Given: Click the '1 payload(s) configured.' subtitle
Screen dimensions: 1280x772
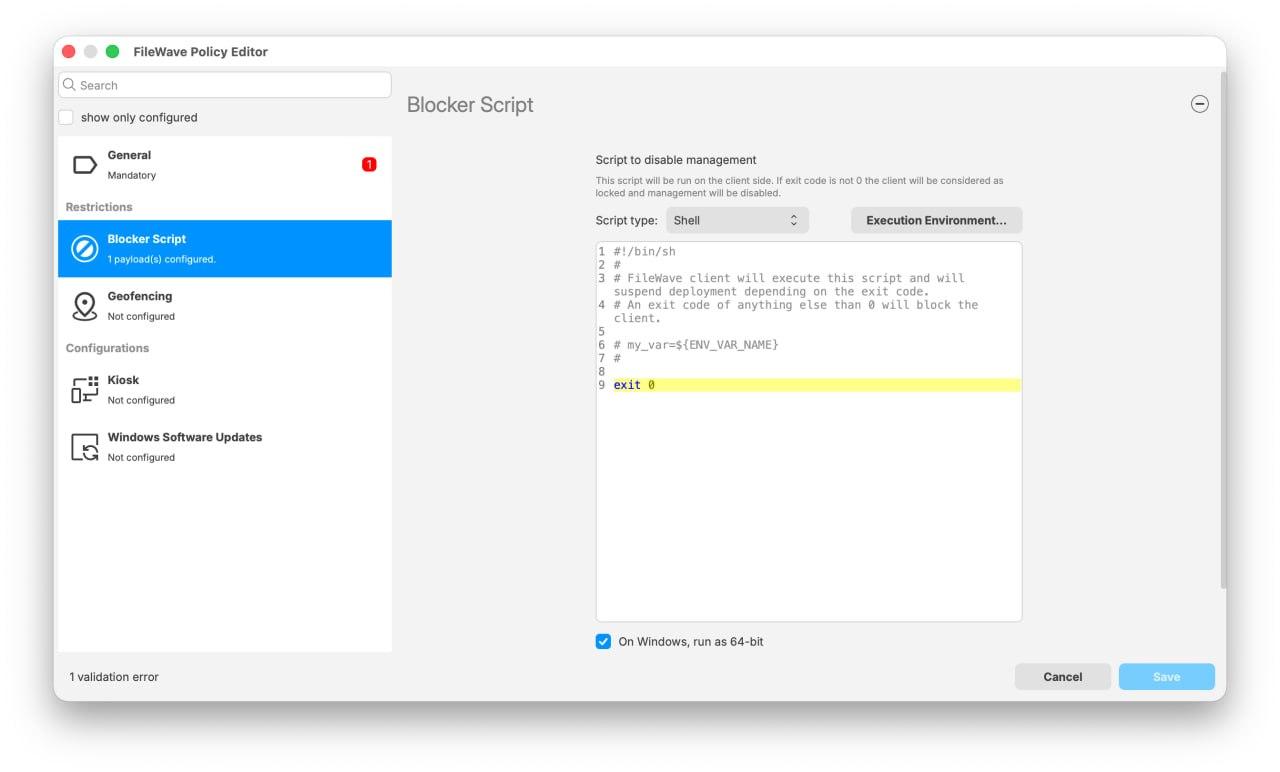Looking at the screenshot, I should click(x=162, y=259).
